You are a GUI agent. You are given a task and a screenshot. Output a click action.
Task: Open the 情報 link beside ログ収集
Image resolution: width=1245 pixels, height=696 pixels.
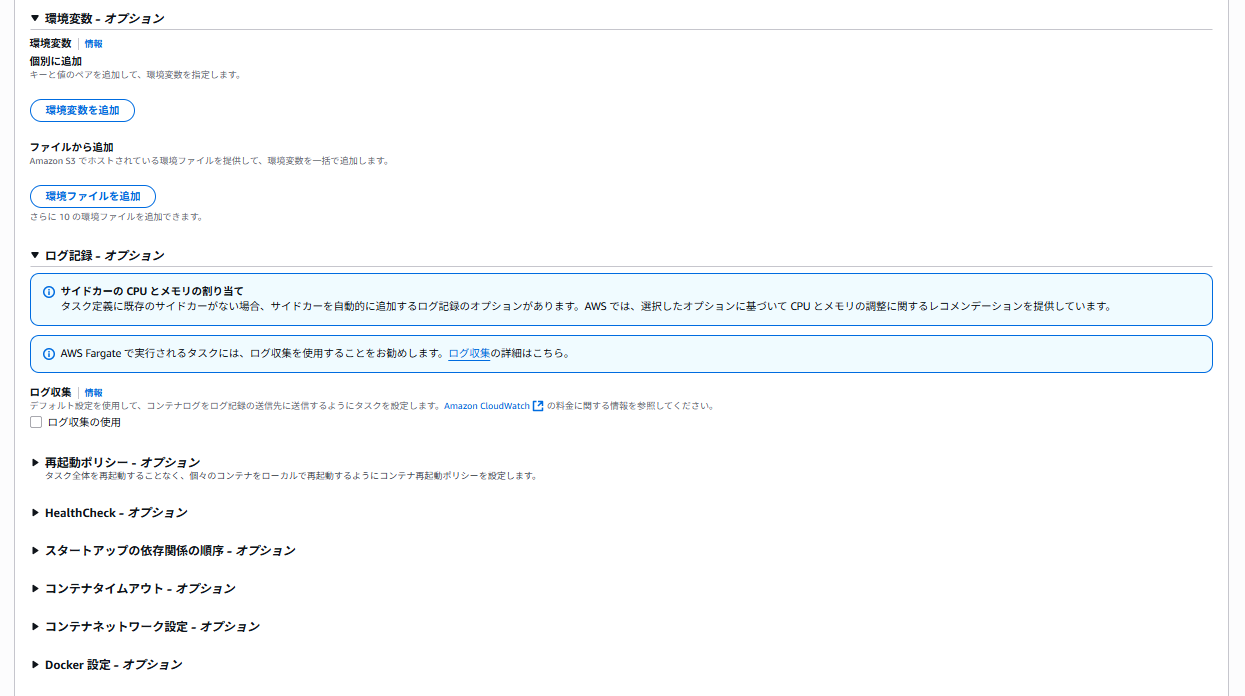[x=93, y=393]
